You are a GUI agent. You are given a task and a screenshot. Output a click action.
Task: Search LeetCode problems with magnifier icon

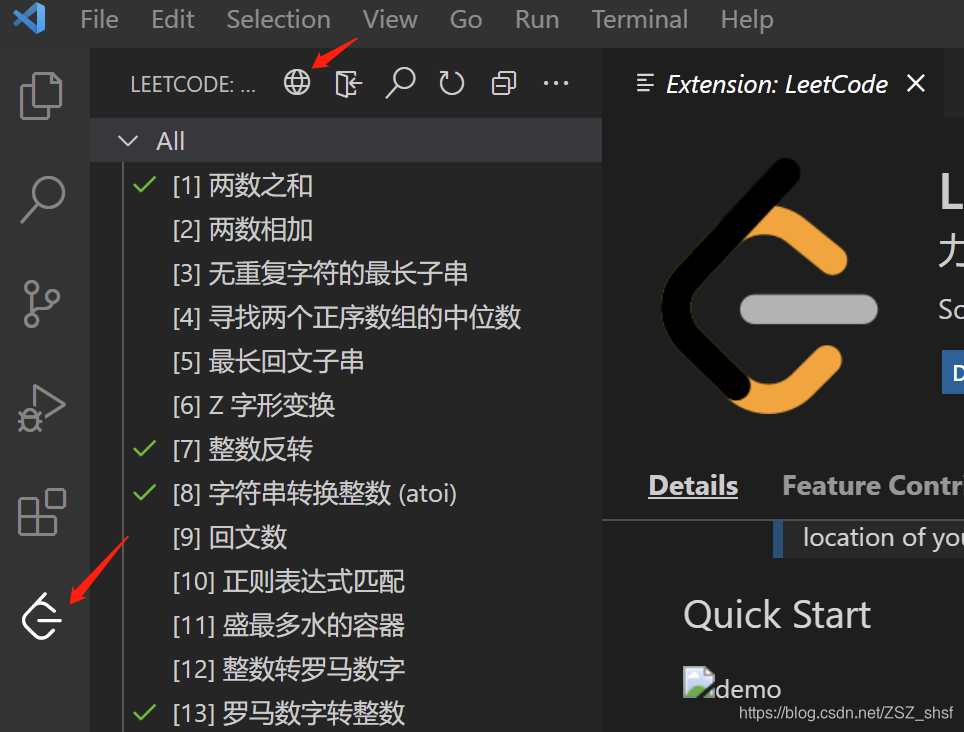pos(400,83)
